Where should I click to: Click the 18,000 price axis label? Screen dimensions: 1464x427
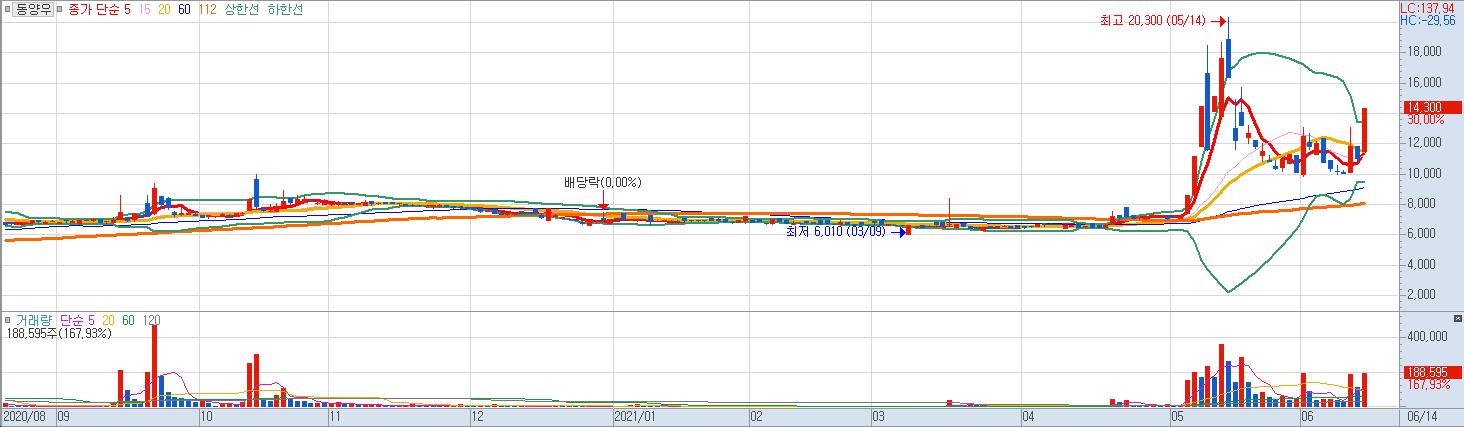tap(1424, 52)
